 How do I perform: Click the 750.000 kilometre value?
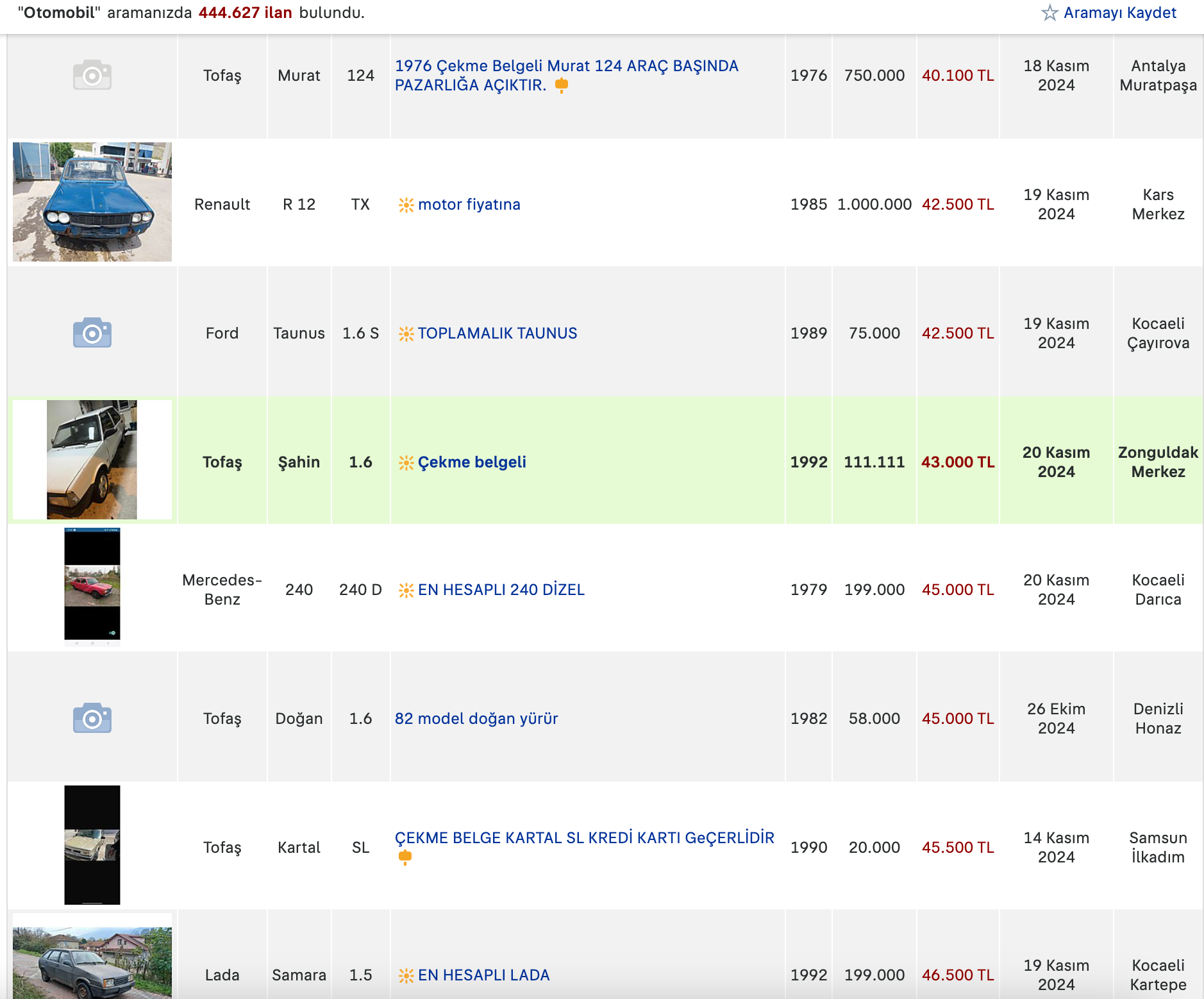coord(874,76)
